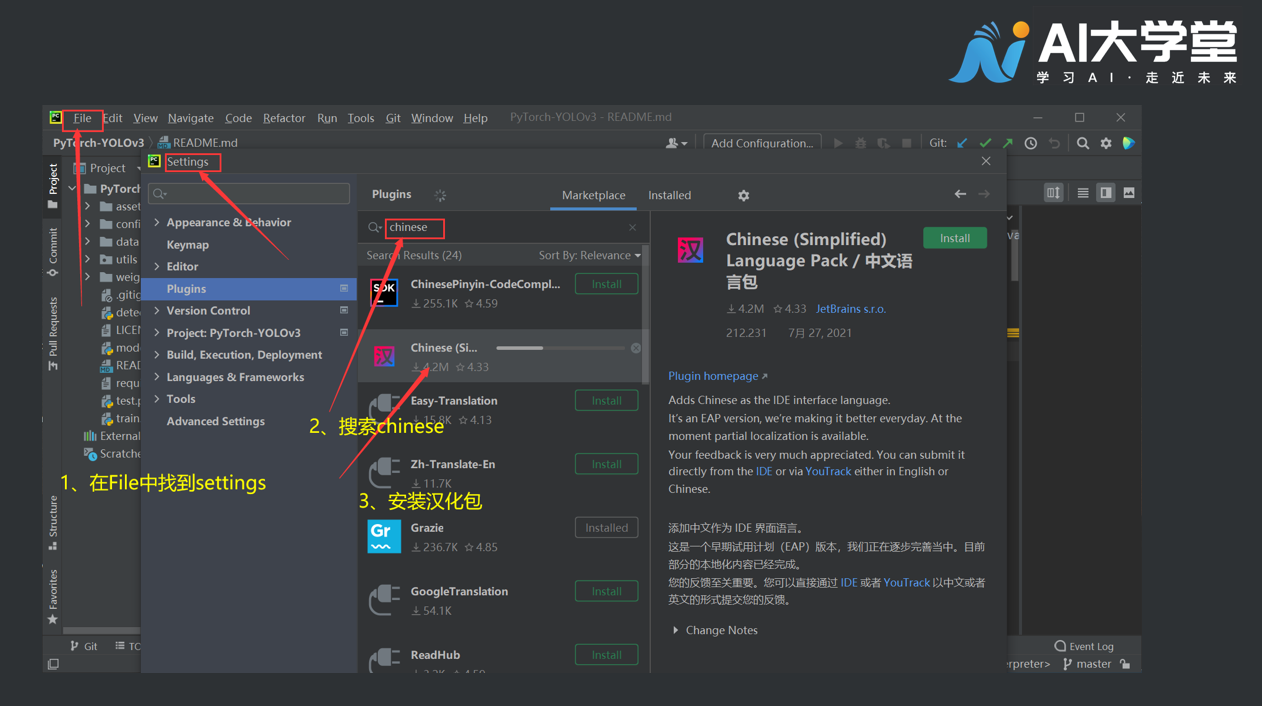The width and height of the screenshot is (1262, 706).
Task: Install Easy-Translation plugin
Action: [607, 400]
